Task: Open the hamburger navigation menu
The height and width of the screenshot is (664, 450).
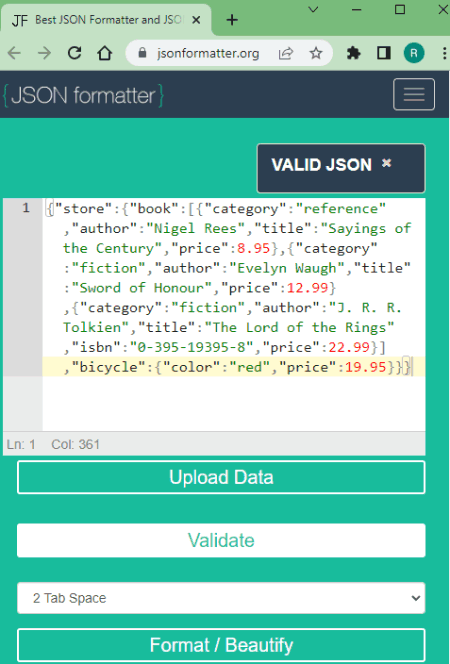Action: (x=414, y=94)
